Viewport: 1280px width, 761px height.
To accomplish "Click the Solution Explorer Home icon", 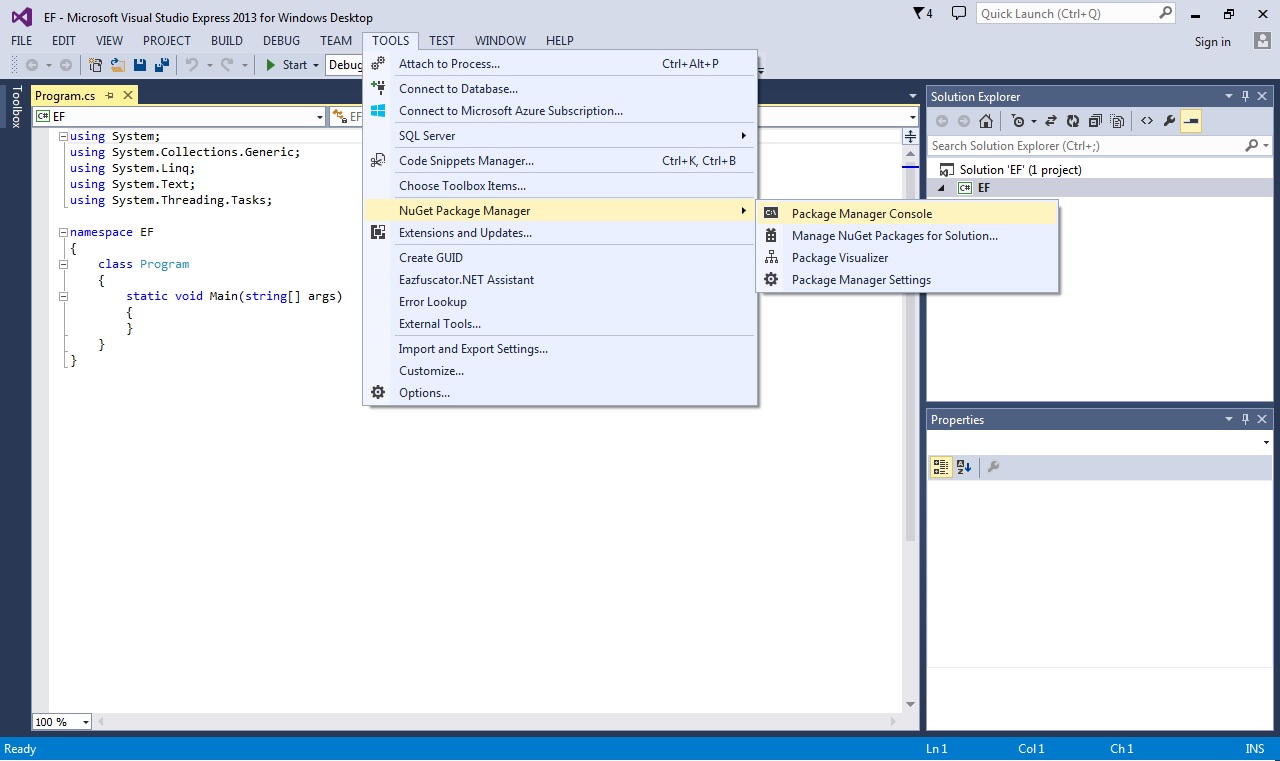I will tap(986, 121).
